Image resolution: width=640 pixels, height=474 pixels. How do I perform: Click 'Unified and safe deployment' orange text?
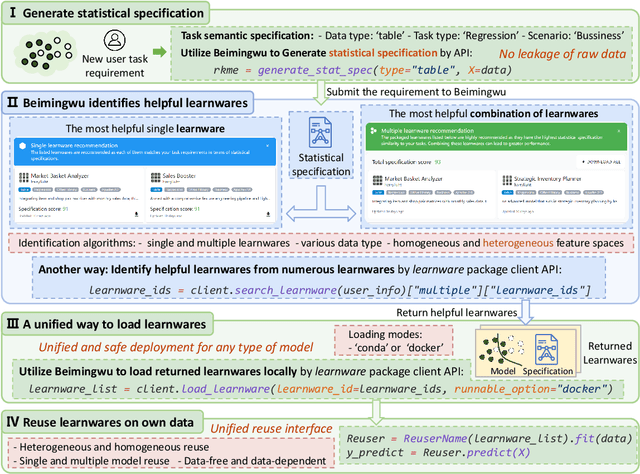(176, 347)
